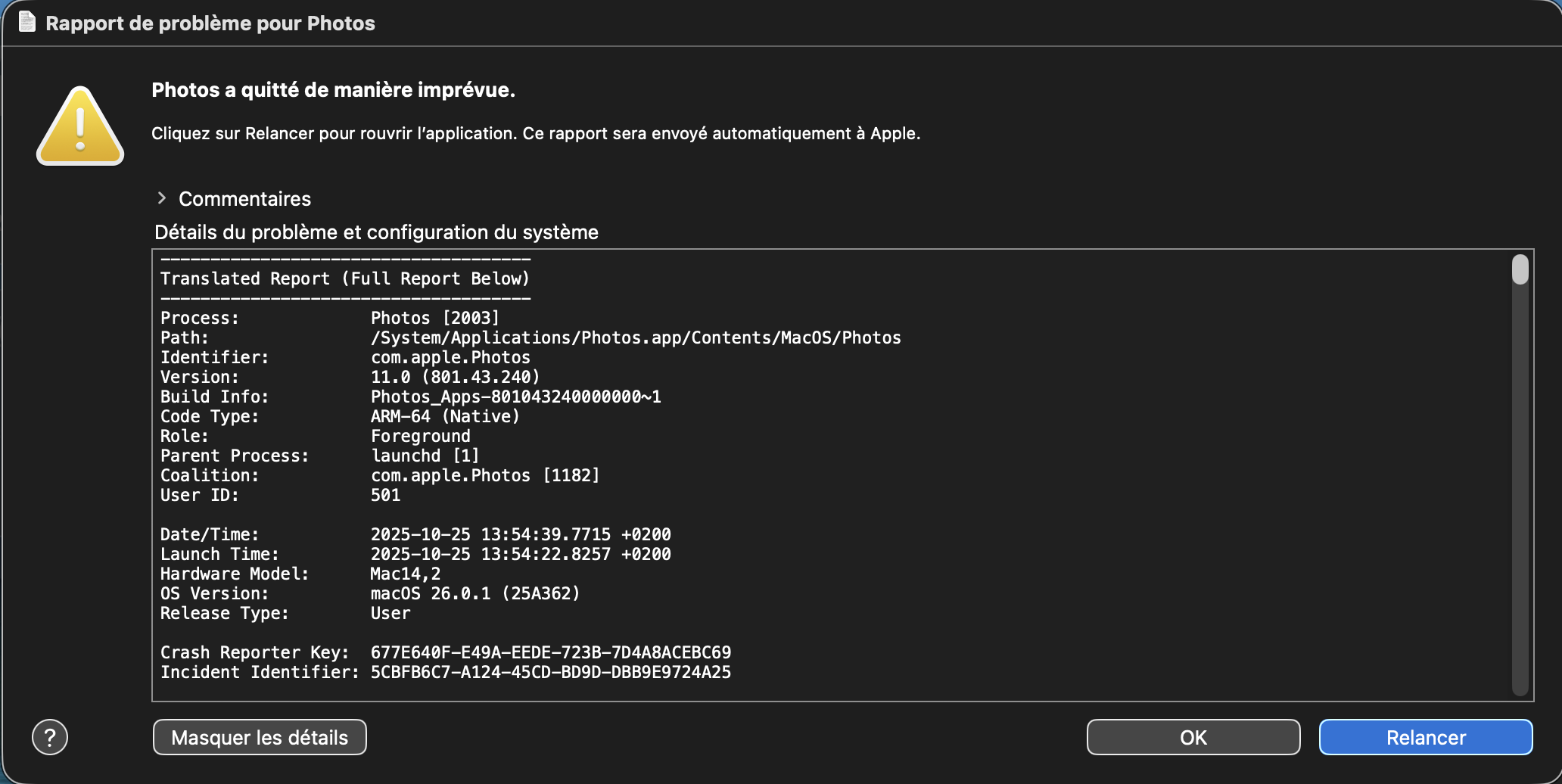Open help via the question mark button

click(x=50, y=737)
